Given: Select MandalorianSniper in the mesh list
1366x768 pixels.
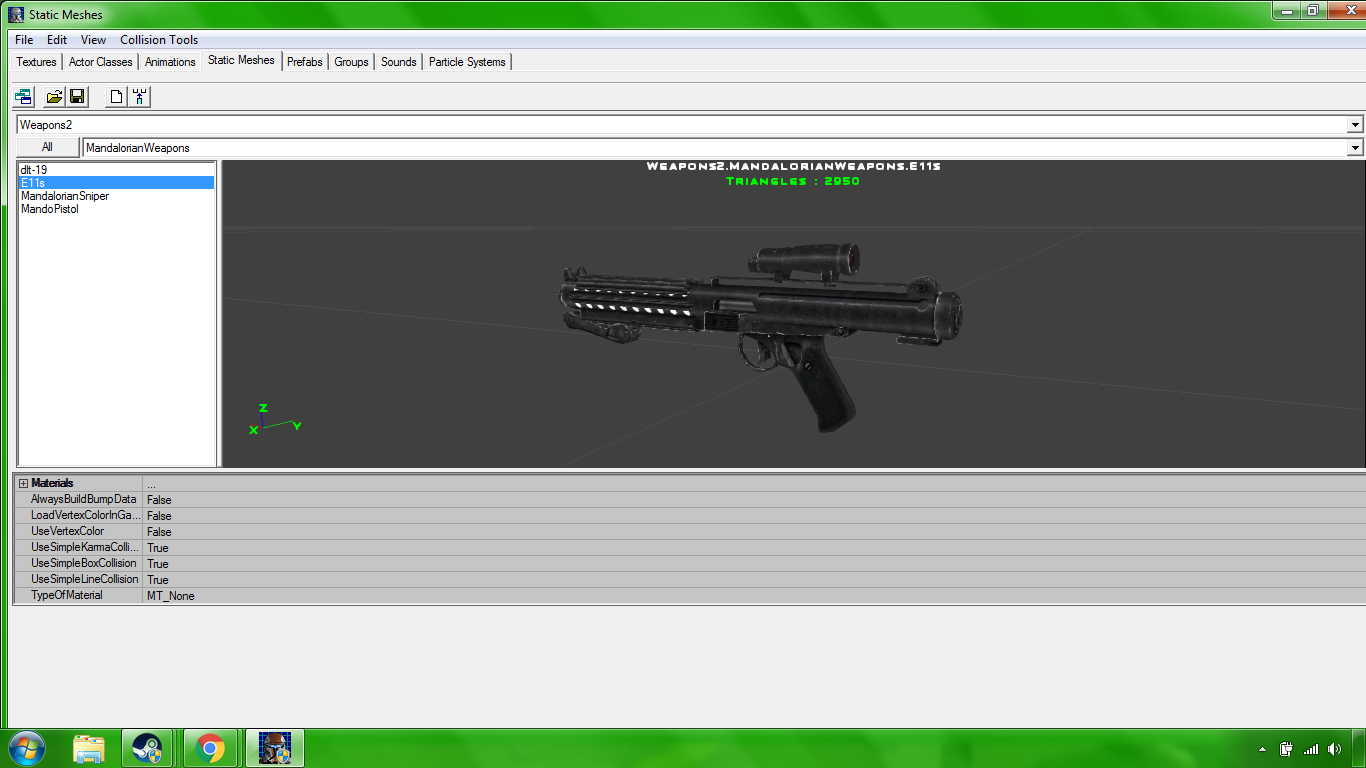Looking at the screenshot, I should 116,196.
